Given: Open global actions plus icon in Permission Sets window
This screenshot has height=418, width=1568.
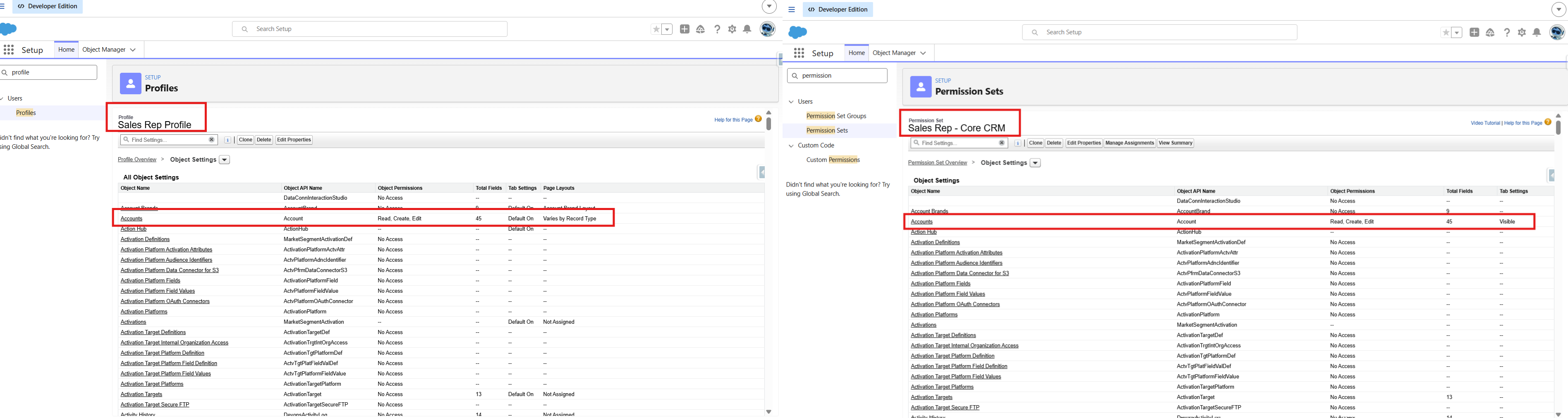Looking at the screenshot, I should [1474, 33].
